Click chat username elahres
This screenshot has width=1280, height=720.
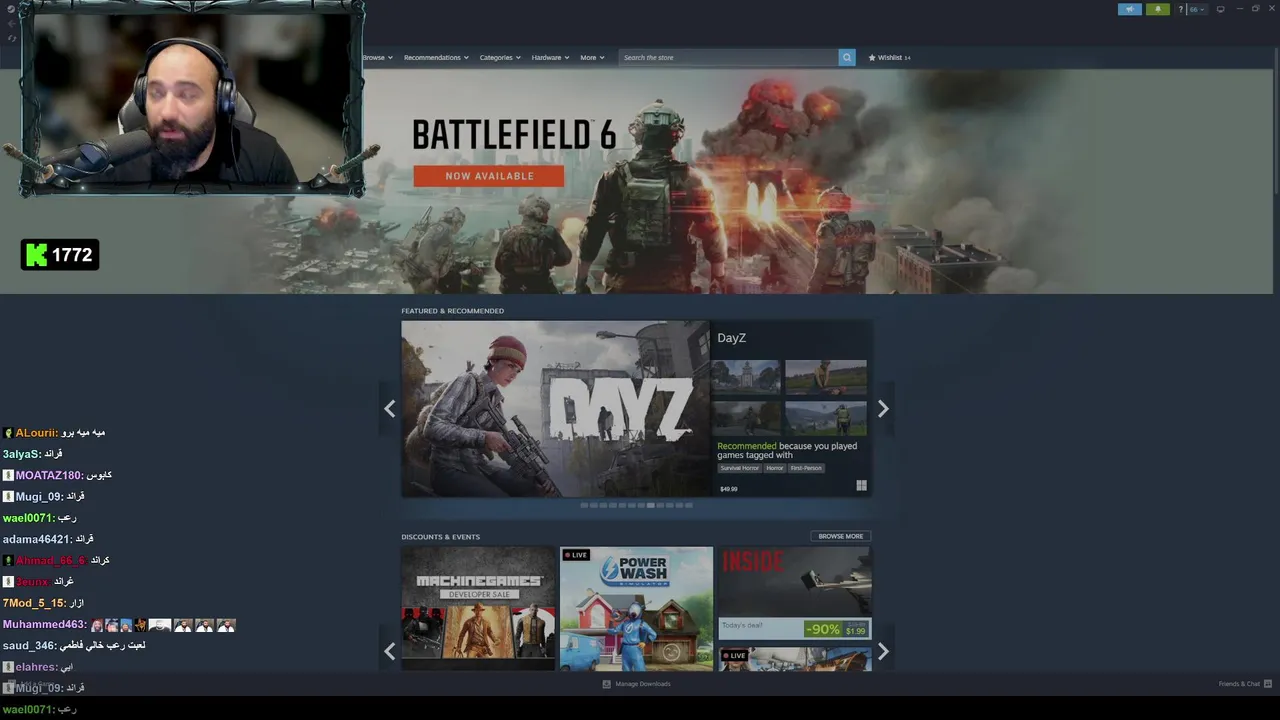click(x=35, y=667)
